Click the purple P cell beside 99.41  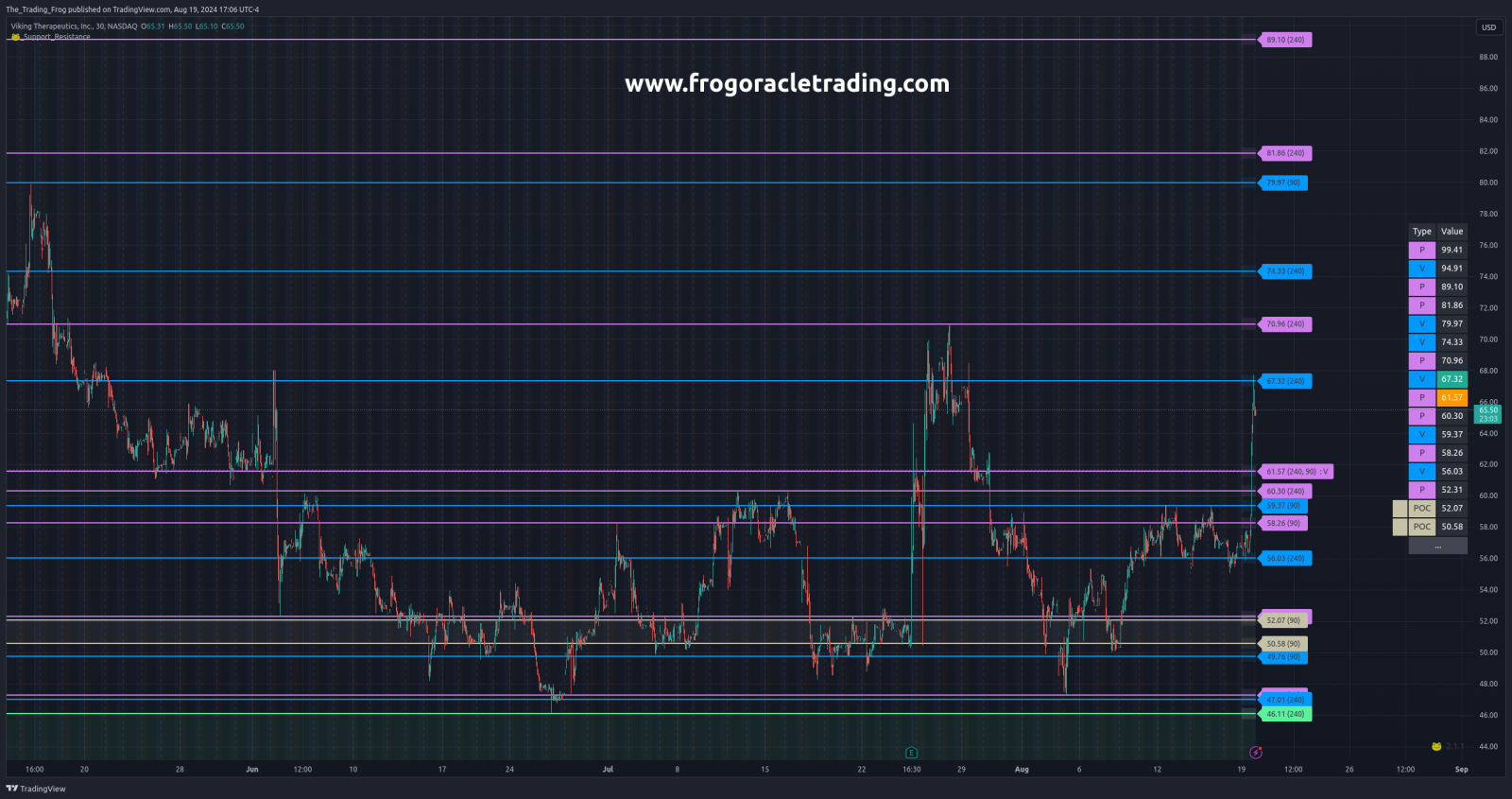tap(1422, 251)
